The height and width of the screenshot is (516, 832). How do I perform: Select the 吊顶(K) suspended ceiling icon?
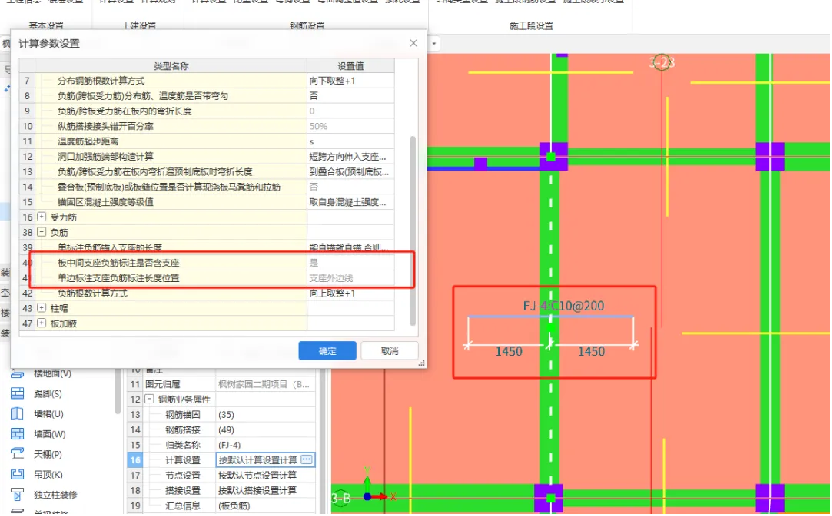pyautogui.click(x=17, y=474)
